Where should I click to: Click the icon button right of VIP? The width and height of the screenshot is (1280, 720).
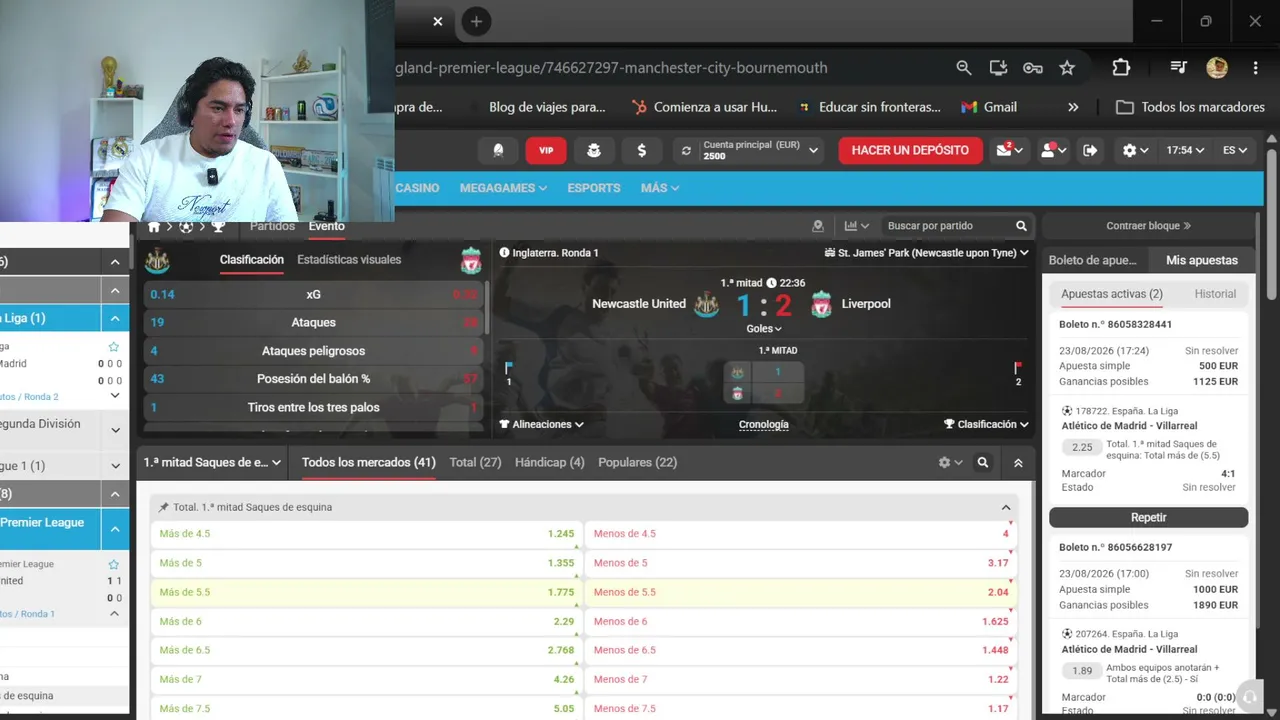pos(594,150)
